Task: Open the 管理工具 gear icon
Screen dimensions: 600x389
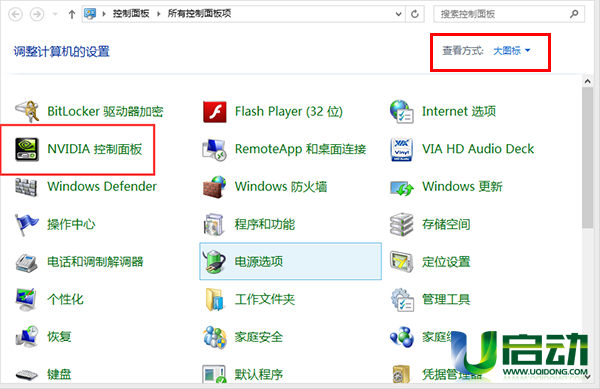Action: pyautogui.click(x=402, y=300)
